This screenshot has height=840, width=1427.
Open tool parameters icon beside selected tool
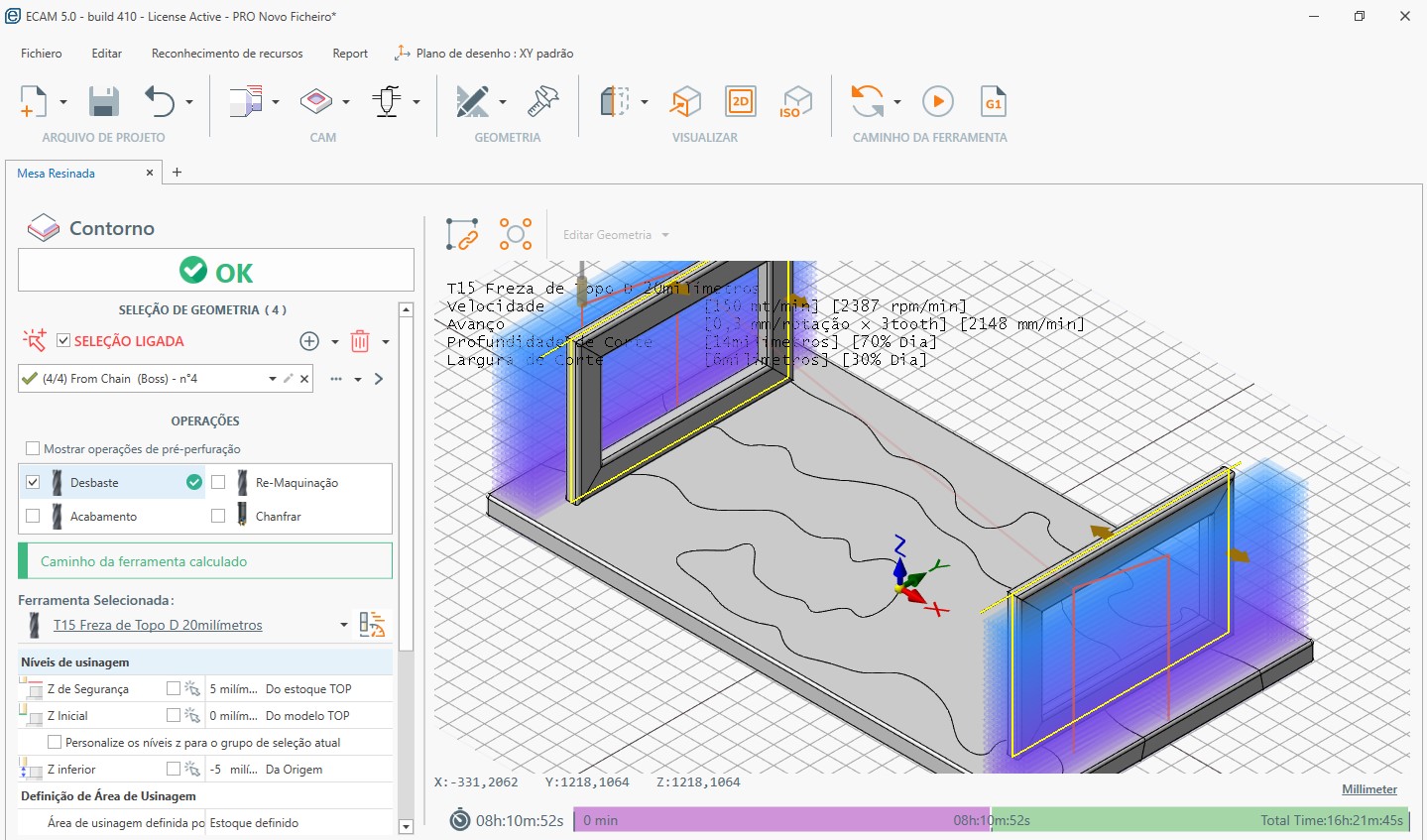tap(372, 624)
